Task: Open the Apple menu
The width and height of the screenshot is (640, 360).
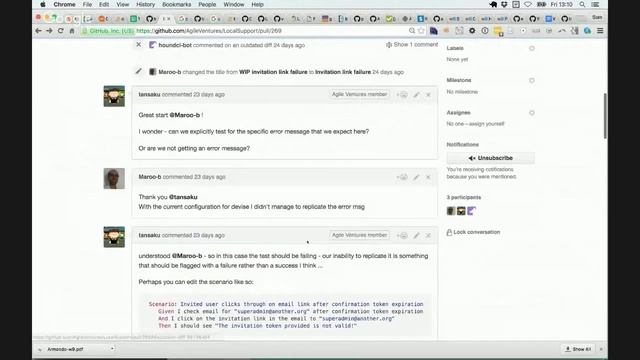Action: (x=42, y=4)
